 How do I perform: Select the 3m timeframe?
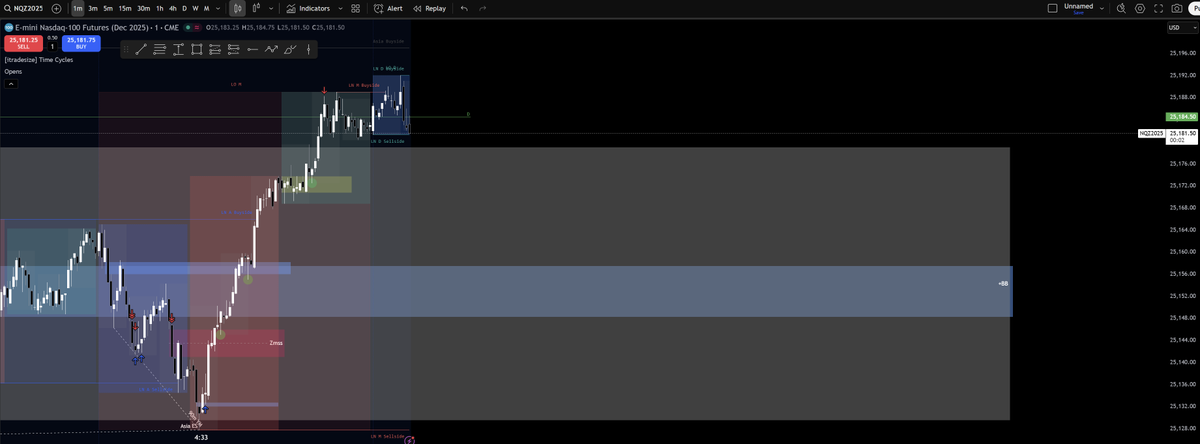(x=93, y=8)
